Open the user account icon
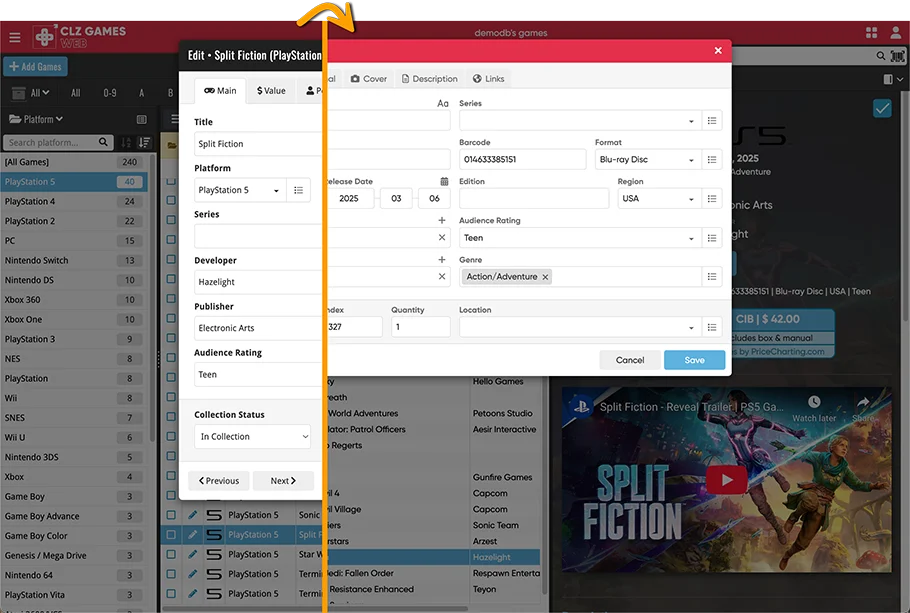Viewport: 910px width, 613px height. (x=895, y=33)
